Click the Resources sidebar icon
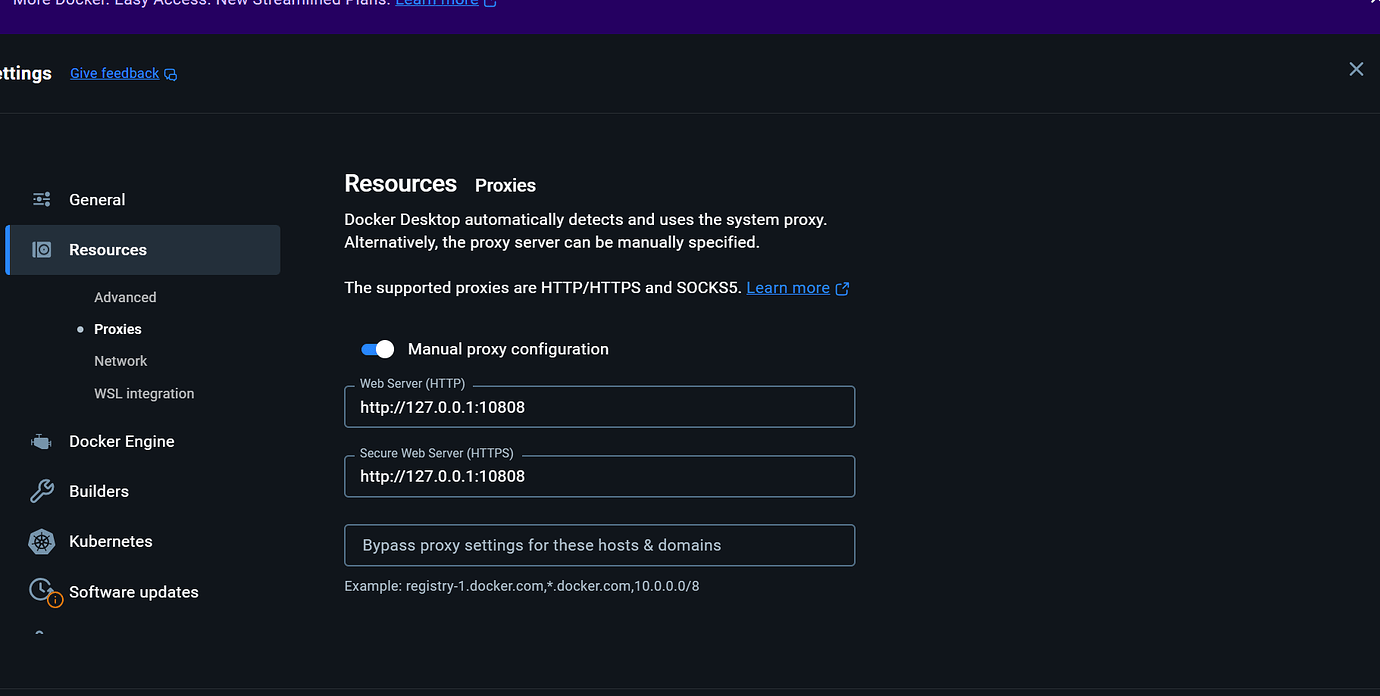The width and height of the screenshot is (1380, 696). coord(41,250)
